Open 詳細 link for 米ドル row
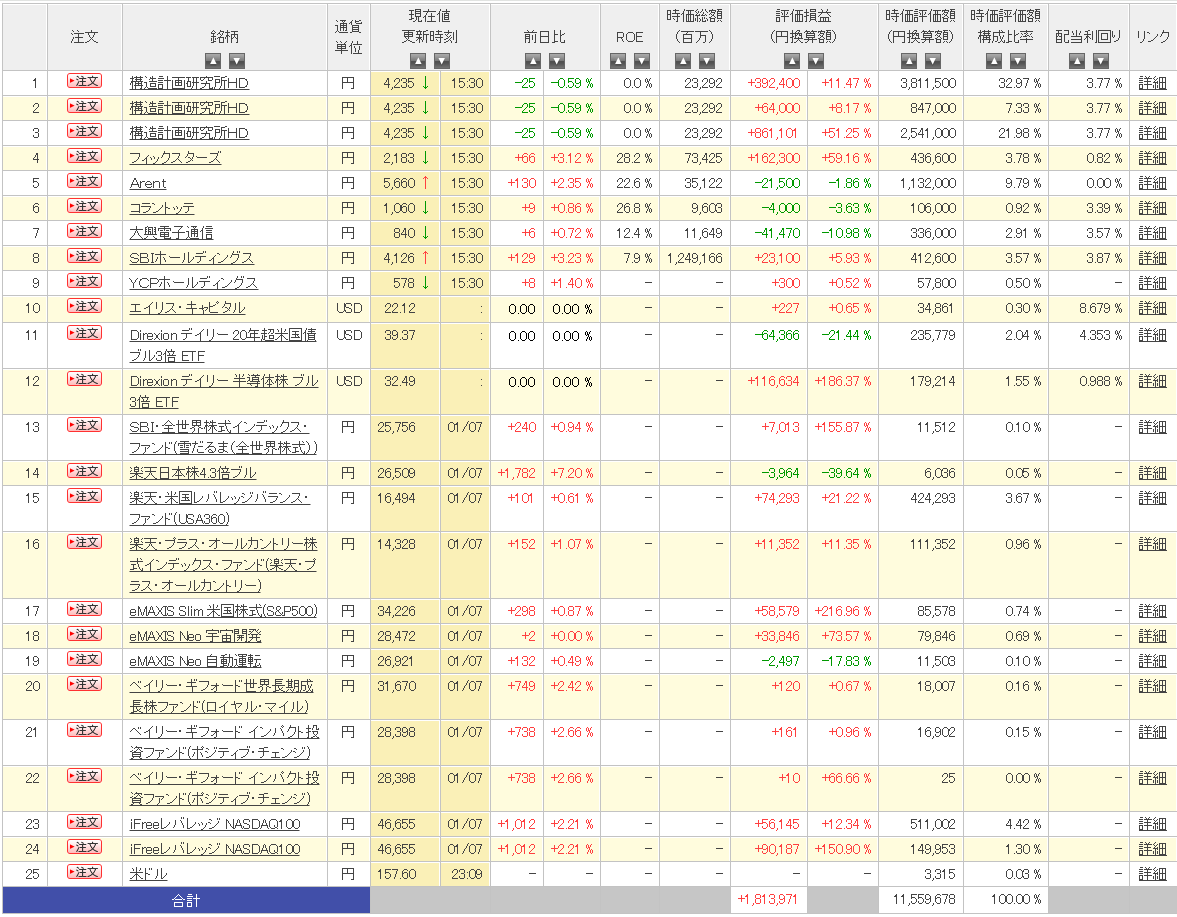1177x917 pixels. pyautogui.click(x=1152, y=874)
